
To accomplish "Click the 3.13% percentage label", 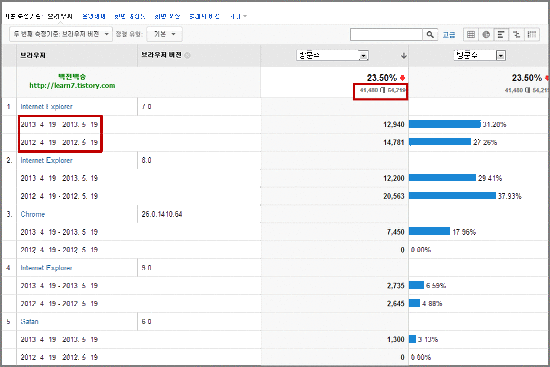I will pyautogui.click(x=428, y=339).
